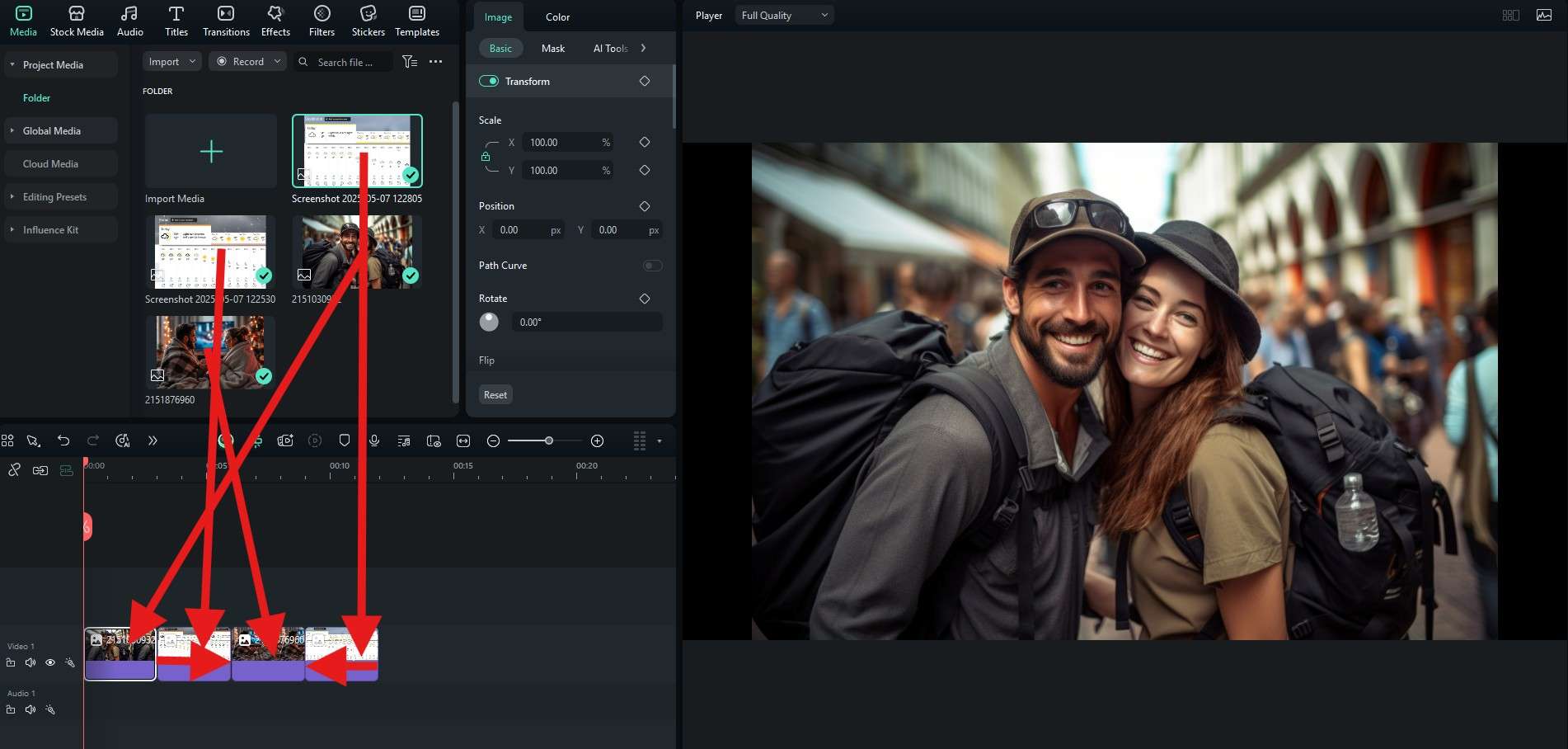Record a voiceover with the microphone icon
Viewport: 1568px width, 749px height.
[374, 440]
